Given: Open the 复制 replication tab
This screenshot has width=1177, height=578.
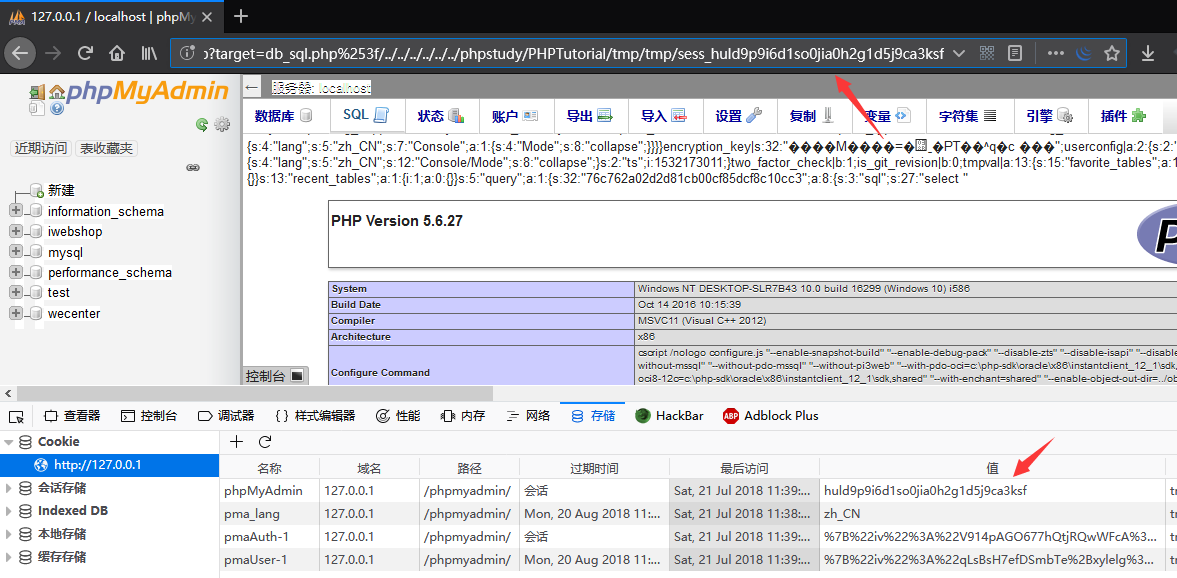Looking at the screenshot, I should [813, 116].
